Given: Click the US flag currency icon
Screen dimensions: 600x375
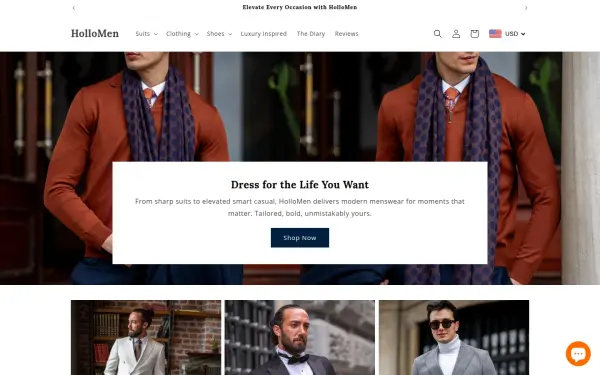Looking at the screenshot, I should [x=495, y=34].
